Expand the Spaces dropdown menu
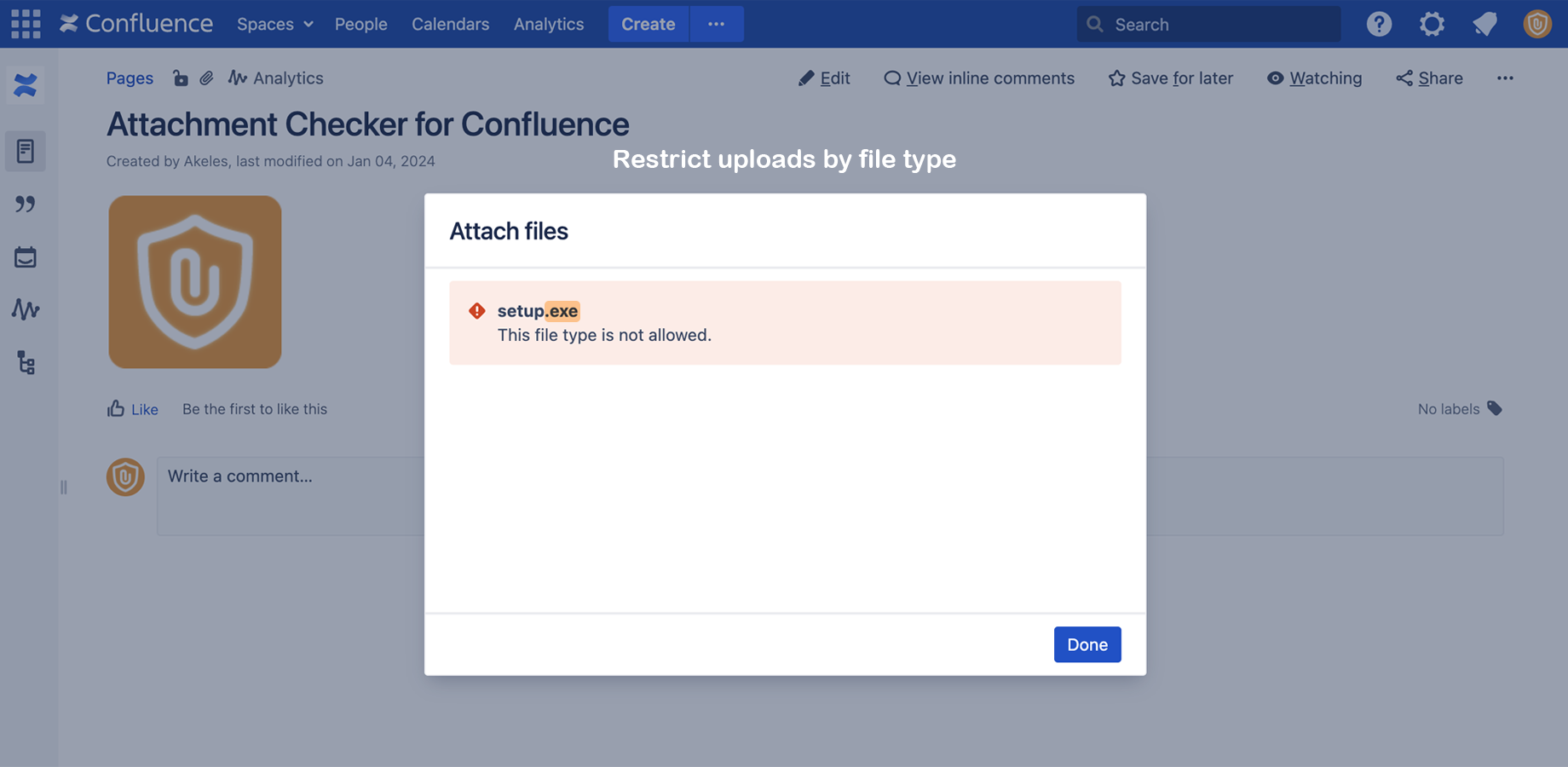The width and height of the screenshot is (1568, 767). tap(275, 25)
